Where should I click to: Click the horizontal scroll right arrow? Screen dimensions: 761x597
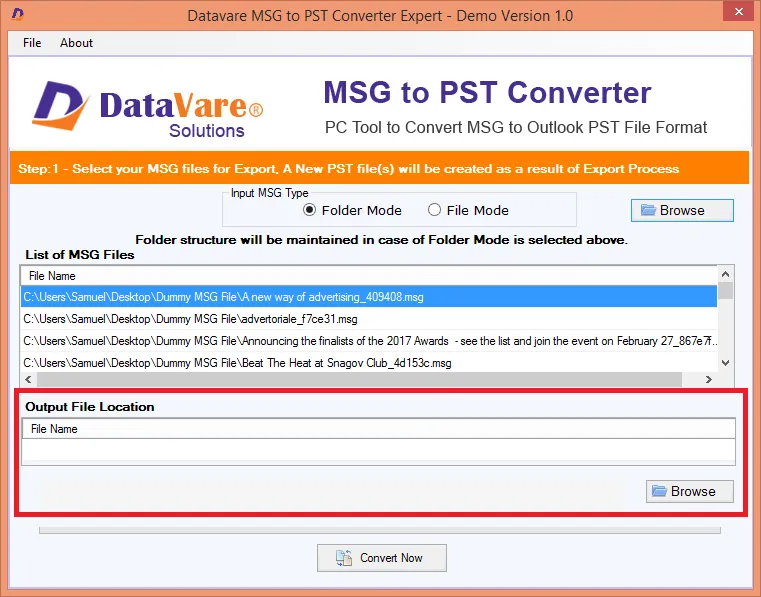coord(709,380)
